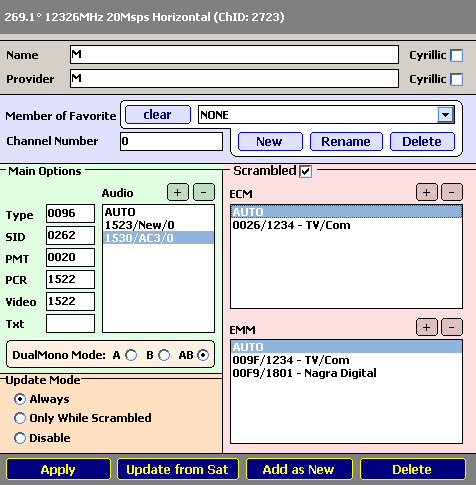This screenshot has height=485, width=476.
Task: Add ECM entry with plus icon
Action: tap(427, 192)
